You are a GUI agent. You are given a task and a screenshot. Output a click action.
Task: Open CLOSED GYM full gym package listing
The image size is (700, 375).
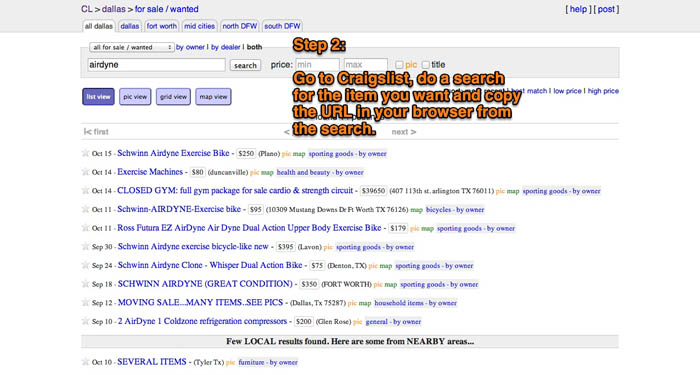point(235,191)
